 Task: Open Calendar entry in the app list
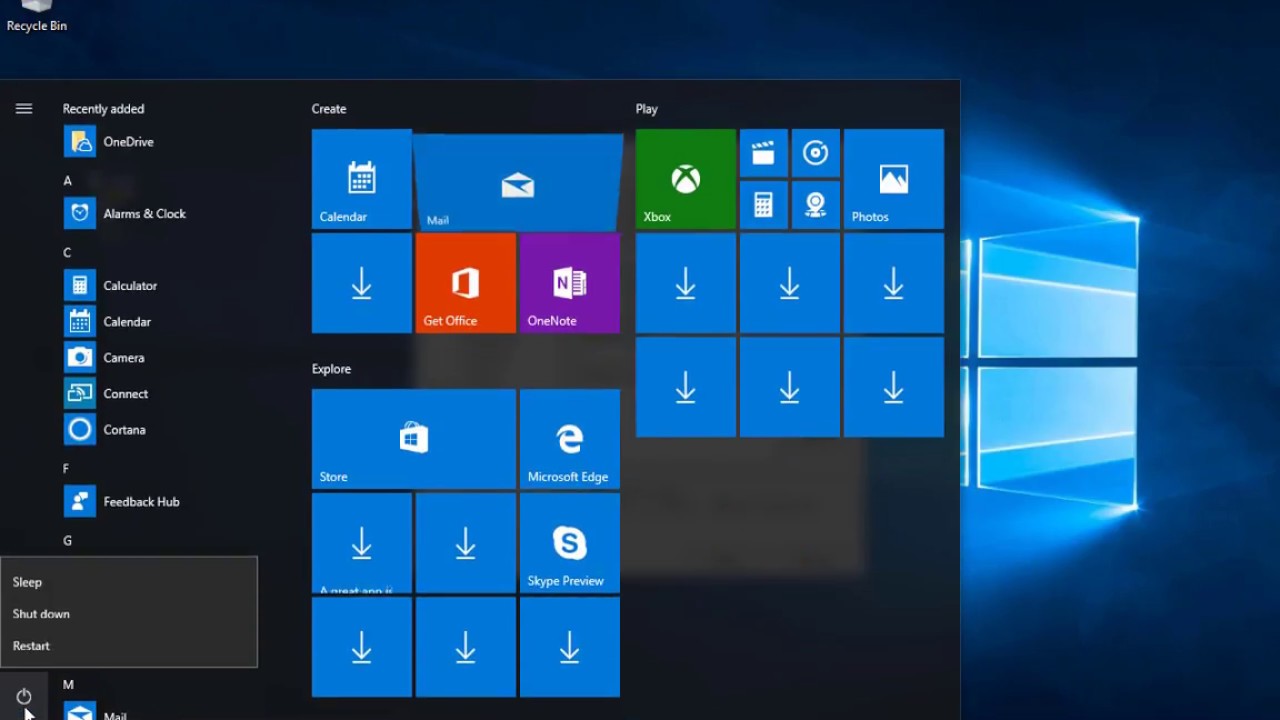[x=160, y=322]
